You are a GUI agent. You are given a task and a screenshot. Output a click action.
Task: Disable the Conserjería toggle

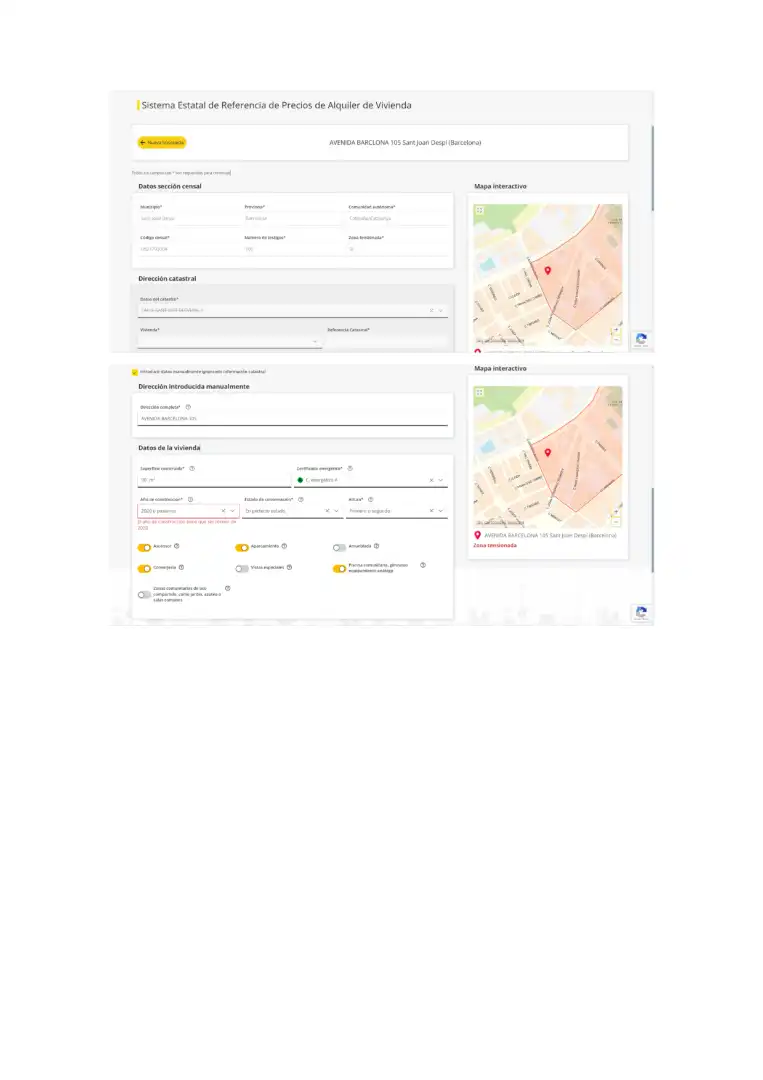[x=144, y=569]
